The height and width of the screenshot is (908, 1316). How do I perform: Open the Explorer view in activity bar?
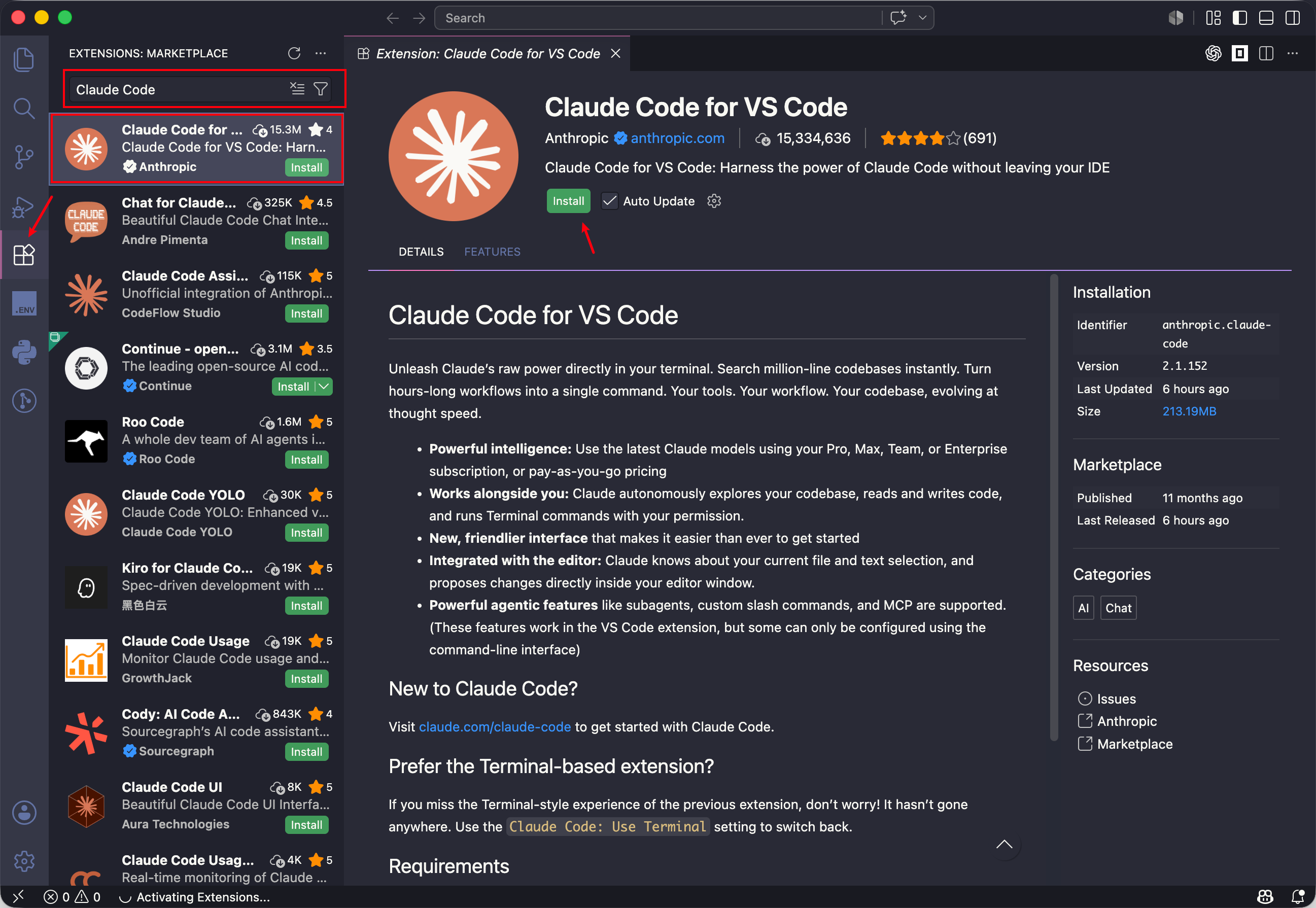(x=24, y=59)
